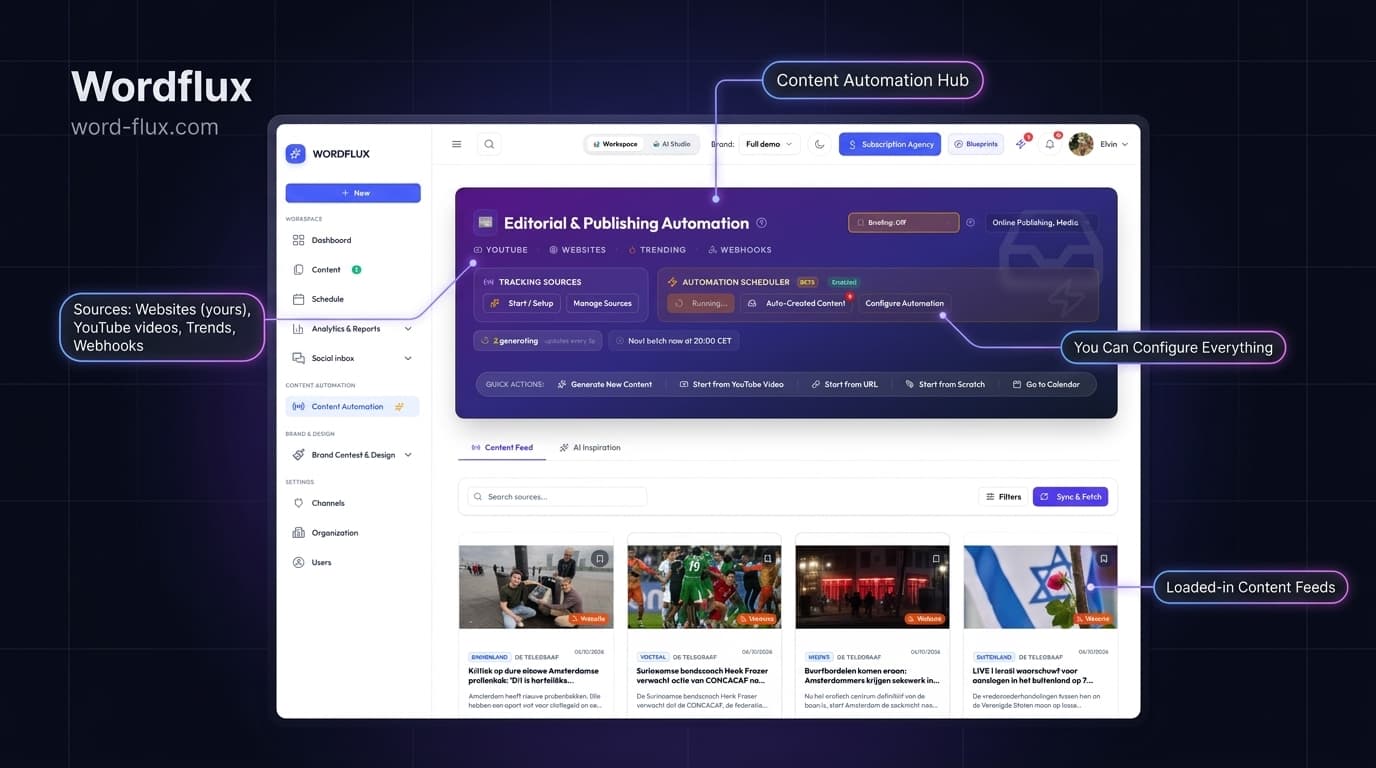
Task: Bookmark the Israel flag article card
Action: (1103, 559)
